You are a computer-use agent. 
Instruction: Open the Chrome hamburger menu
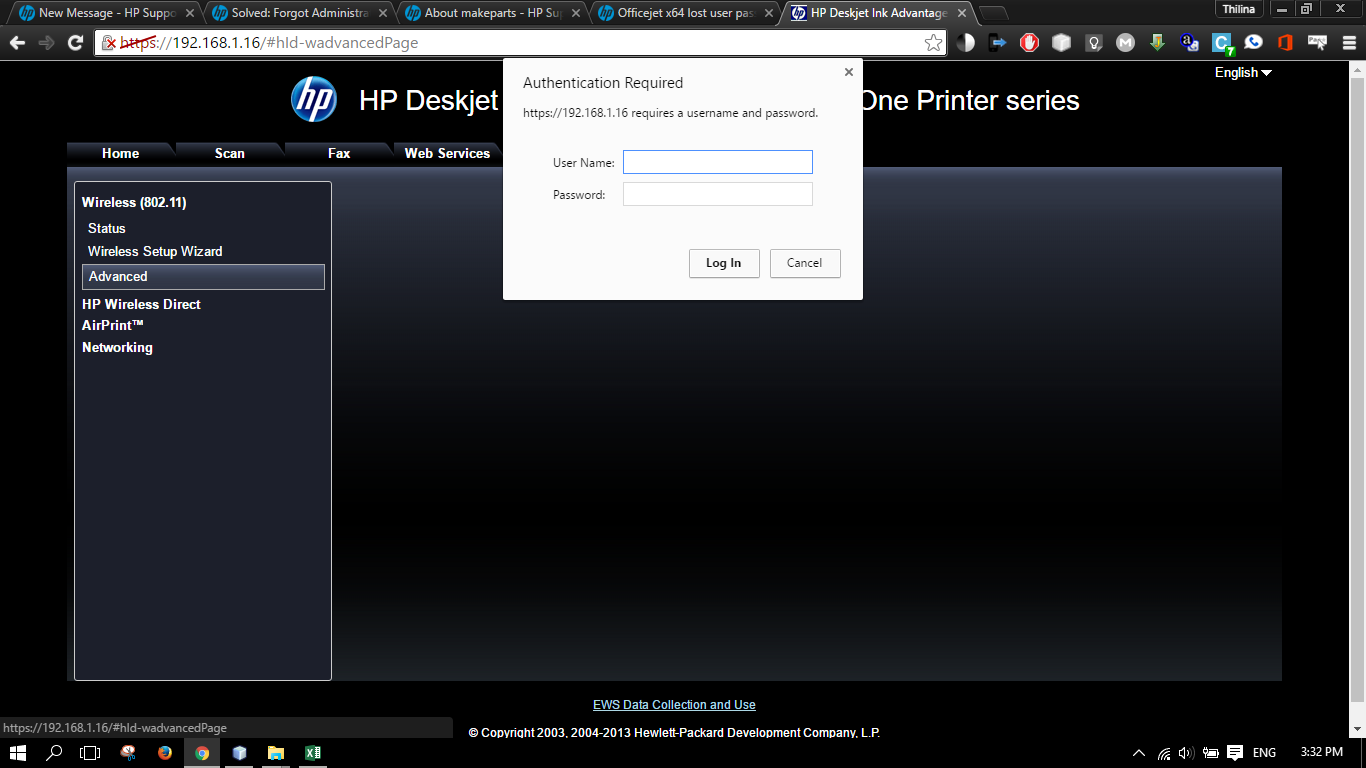click(x=1346, y=43)
